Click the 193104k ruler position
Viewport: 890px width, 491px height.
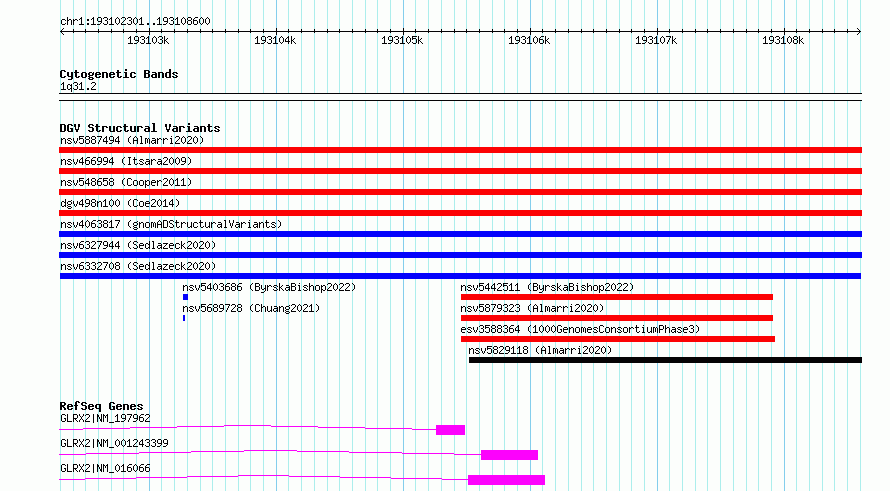(x=275, y=41)
